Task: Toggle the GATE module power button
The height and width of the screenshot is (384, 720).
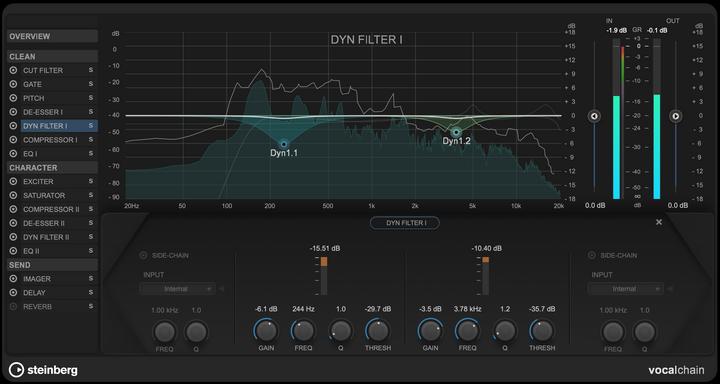Action: point(13,85)
